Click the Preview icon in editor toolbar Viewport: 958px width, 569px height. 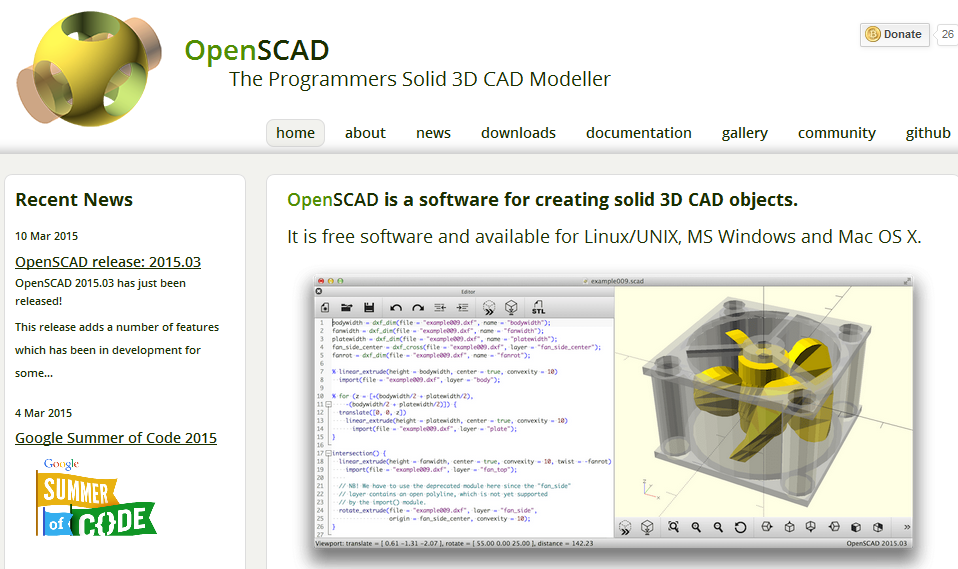click(489, 307)
